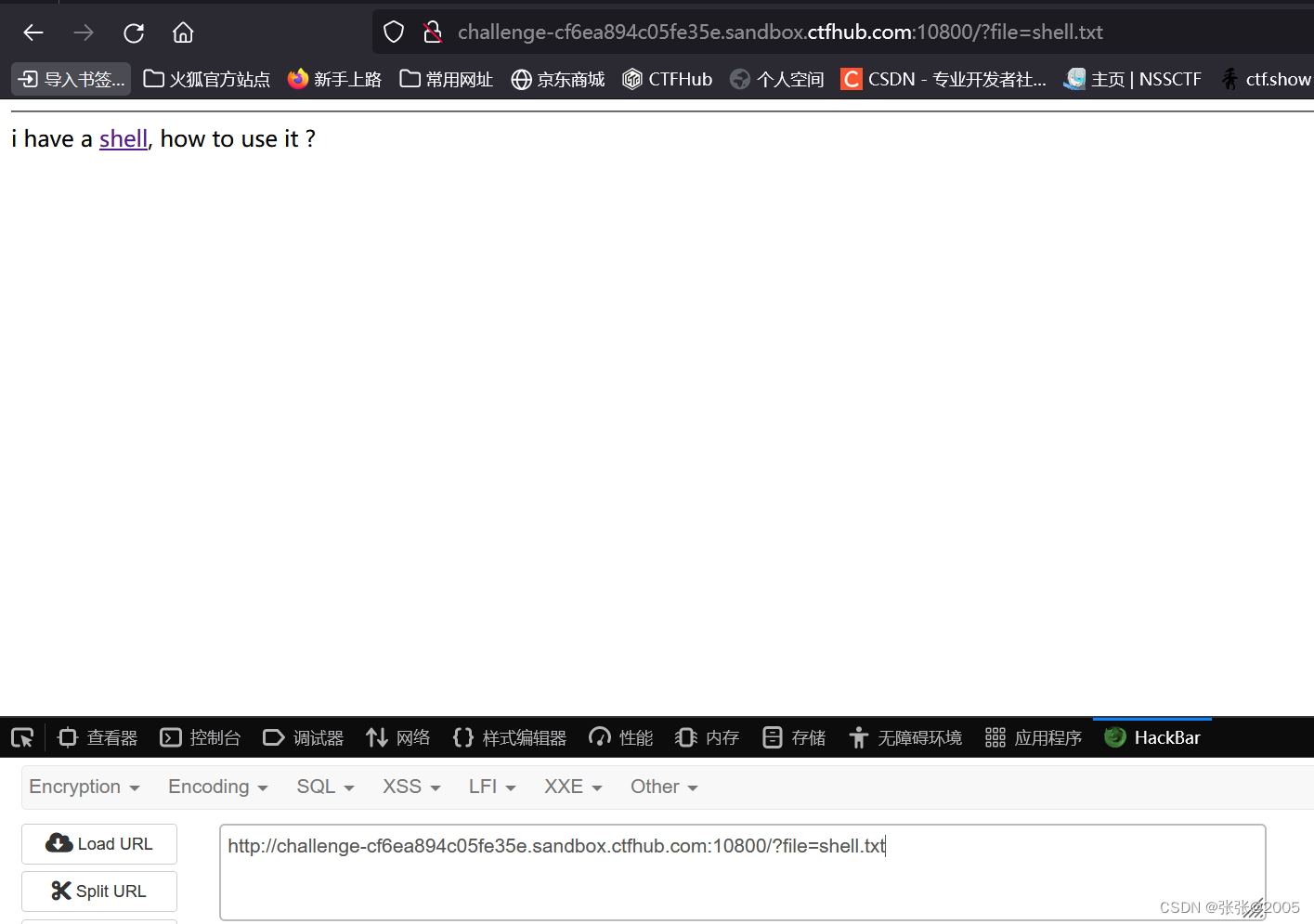Reload the current page

point(133,33)
